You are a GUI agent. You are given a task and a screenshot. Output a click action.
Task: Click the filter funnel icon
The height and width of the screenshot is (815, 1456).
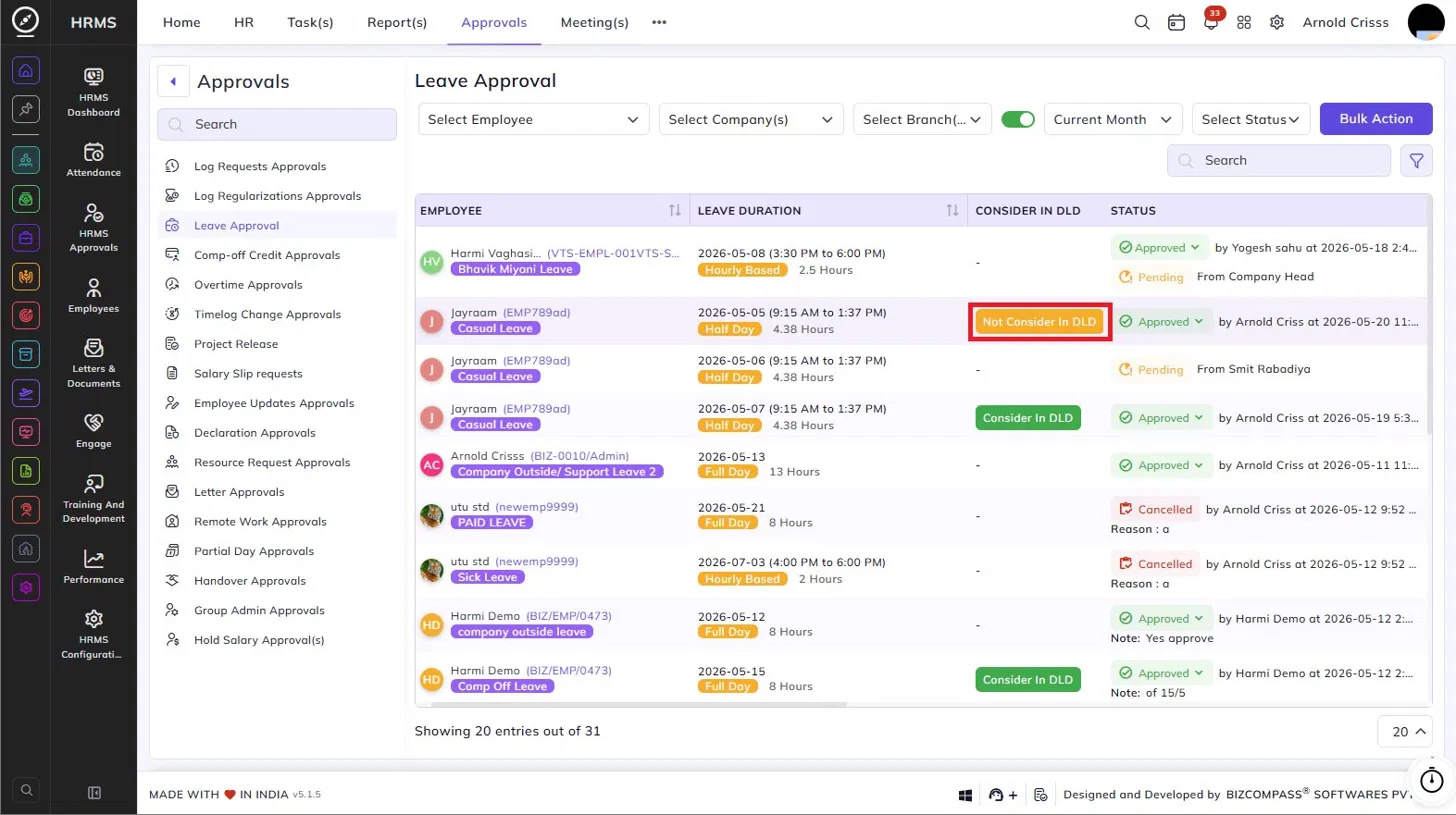pyautogui.click(x=1417, y=160)
